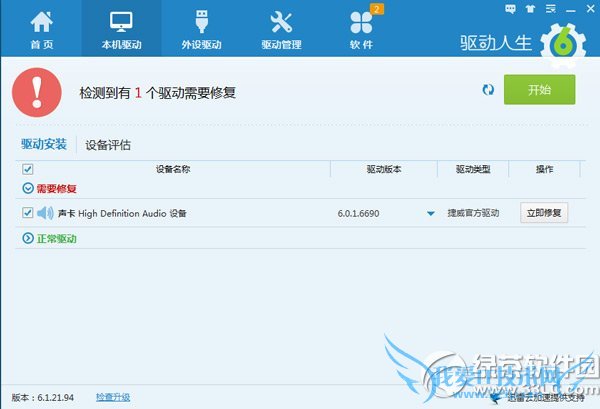Switch to 本机驱动 tab

point(121,30)
